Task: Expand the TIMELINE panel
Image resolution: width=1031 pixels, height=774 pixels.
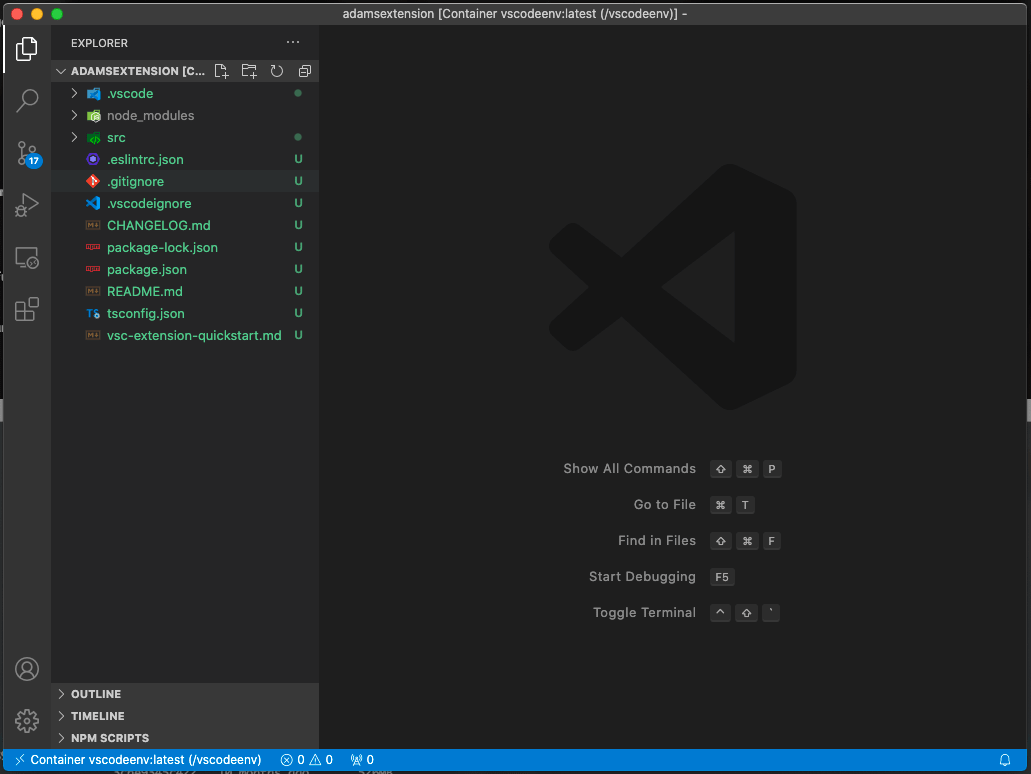Action: tap(185, 716)
